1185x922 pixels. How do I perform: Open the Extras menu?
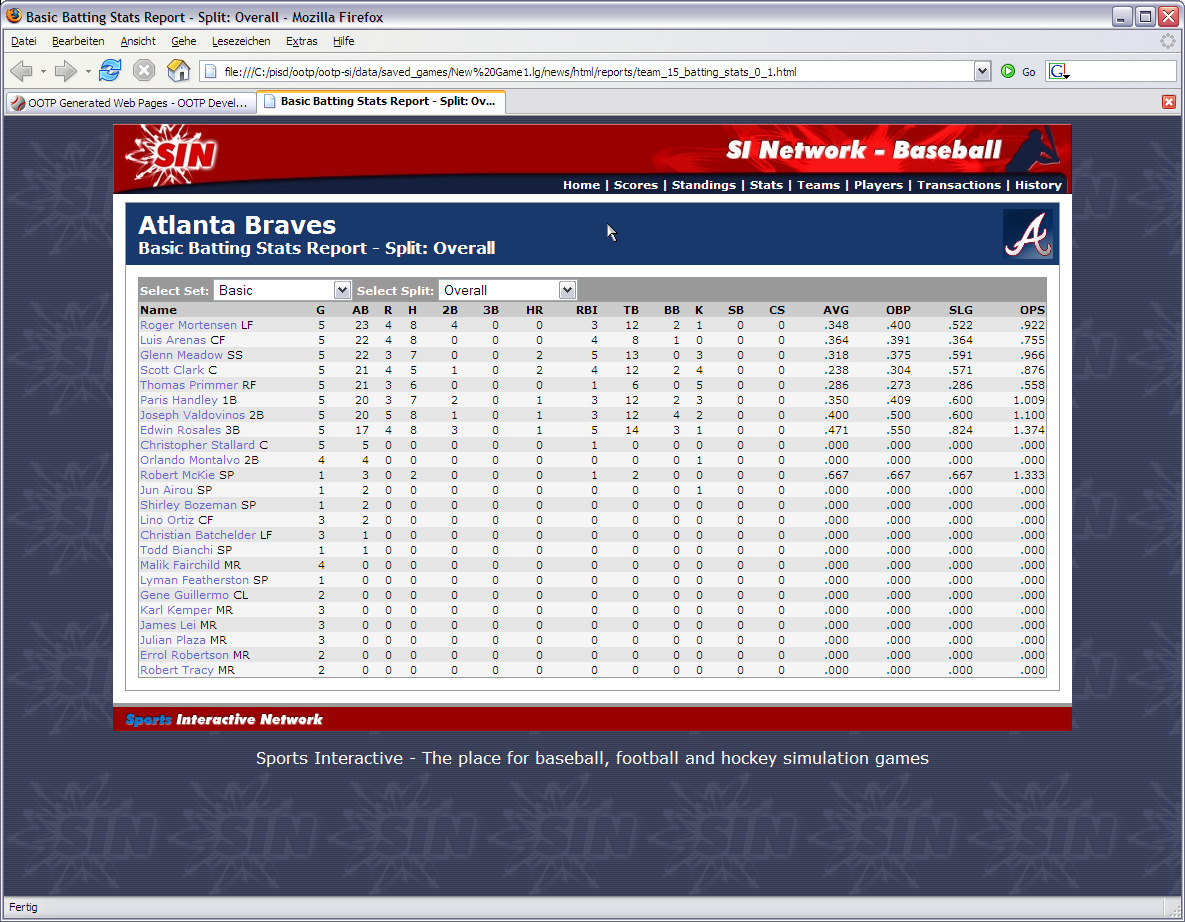pos(302,42)
